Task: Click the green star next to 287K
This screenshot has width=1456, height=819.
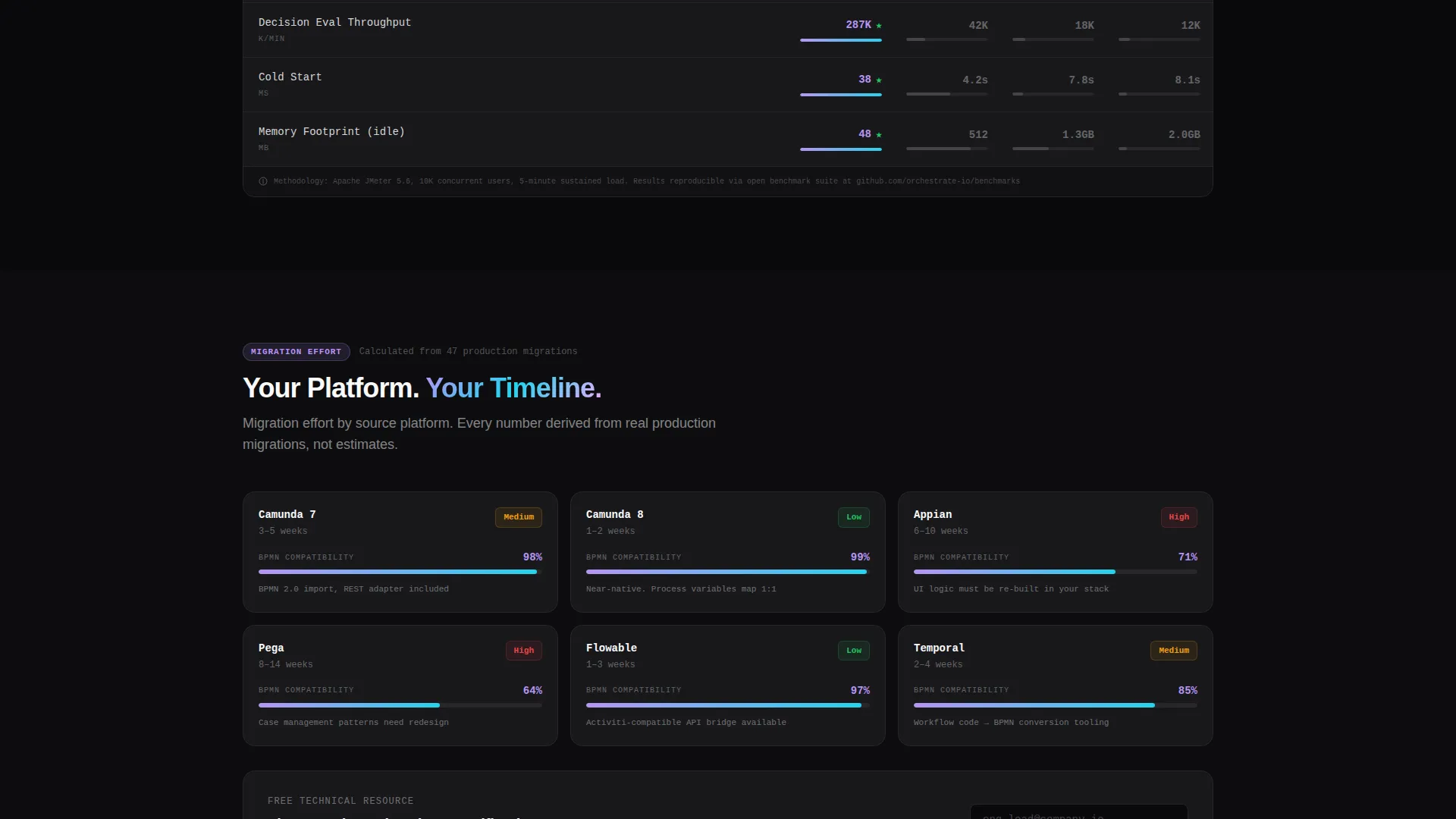Action: (879, 26)
